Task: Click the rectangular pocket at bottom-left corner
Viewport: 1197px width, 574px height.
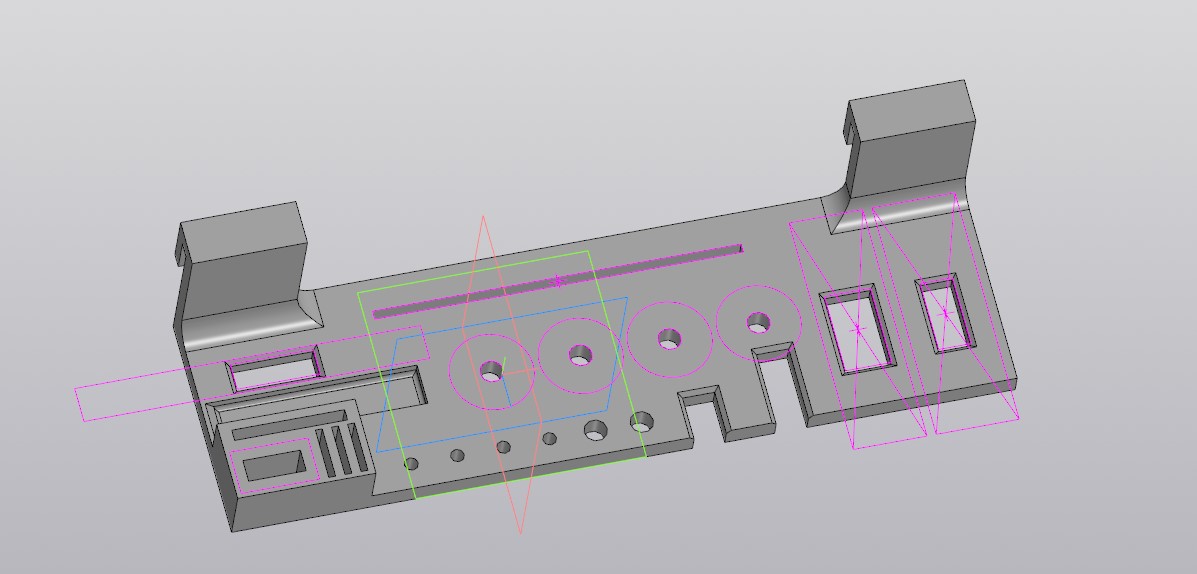Action: click(x=272, y=467)
